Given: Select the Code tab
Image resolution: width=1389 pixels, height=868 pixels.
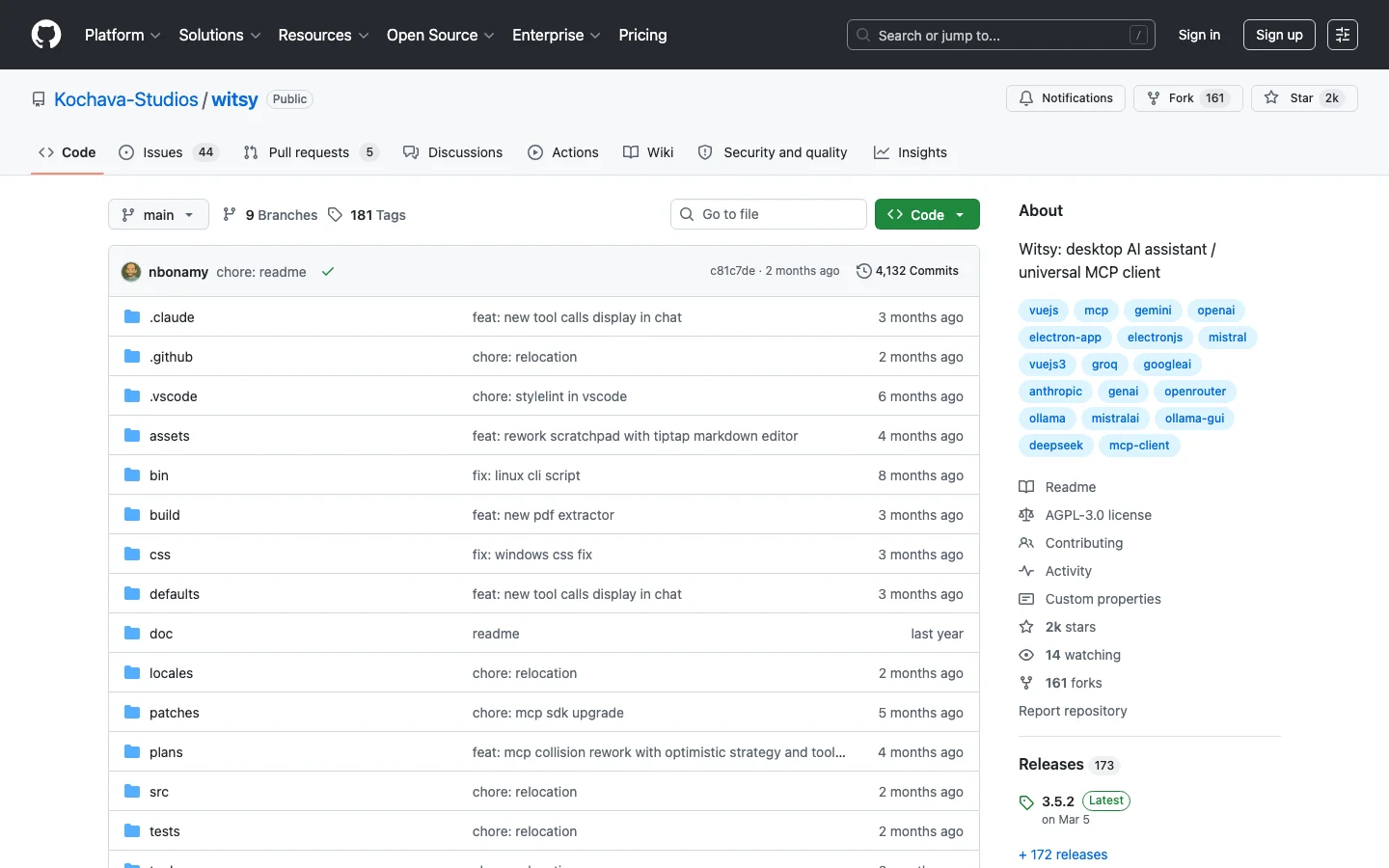Looking at the screenshot, I should click(67, 152).
